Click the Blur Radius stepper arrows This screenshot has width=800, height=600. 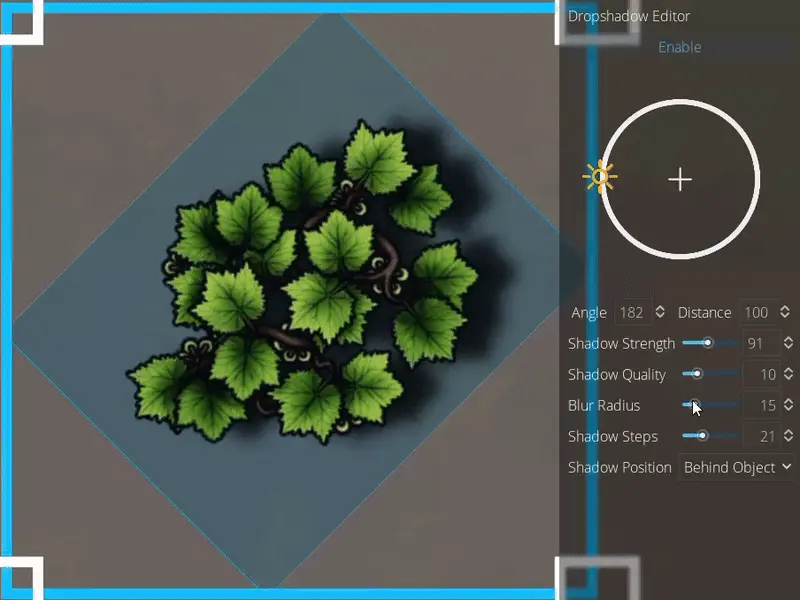pos(789,406)
